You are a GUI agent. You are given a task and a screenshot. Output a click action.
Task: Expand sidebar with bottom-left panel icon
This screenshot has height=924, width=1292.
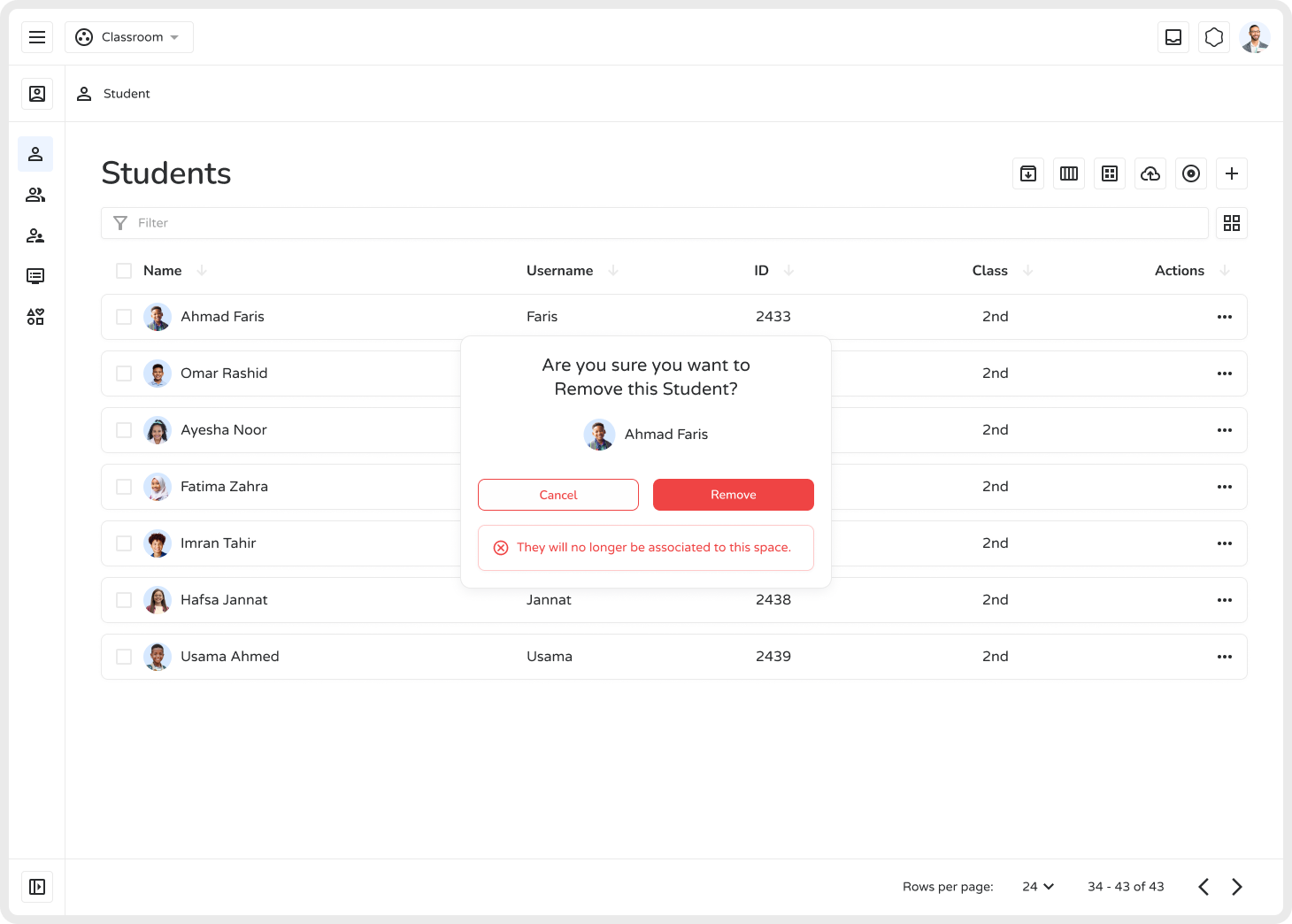click(x=37, y=887)
